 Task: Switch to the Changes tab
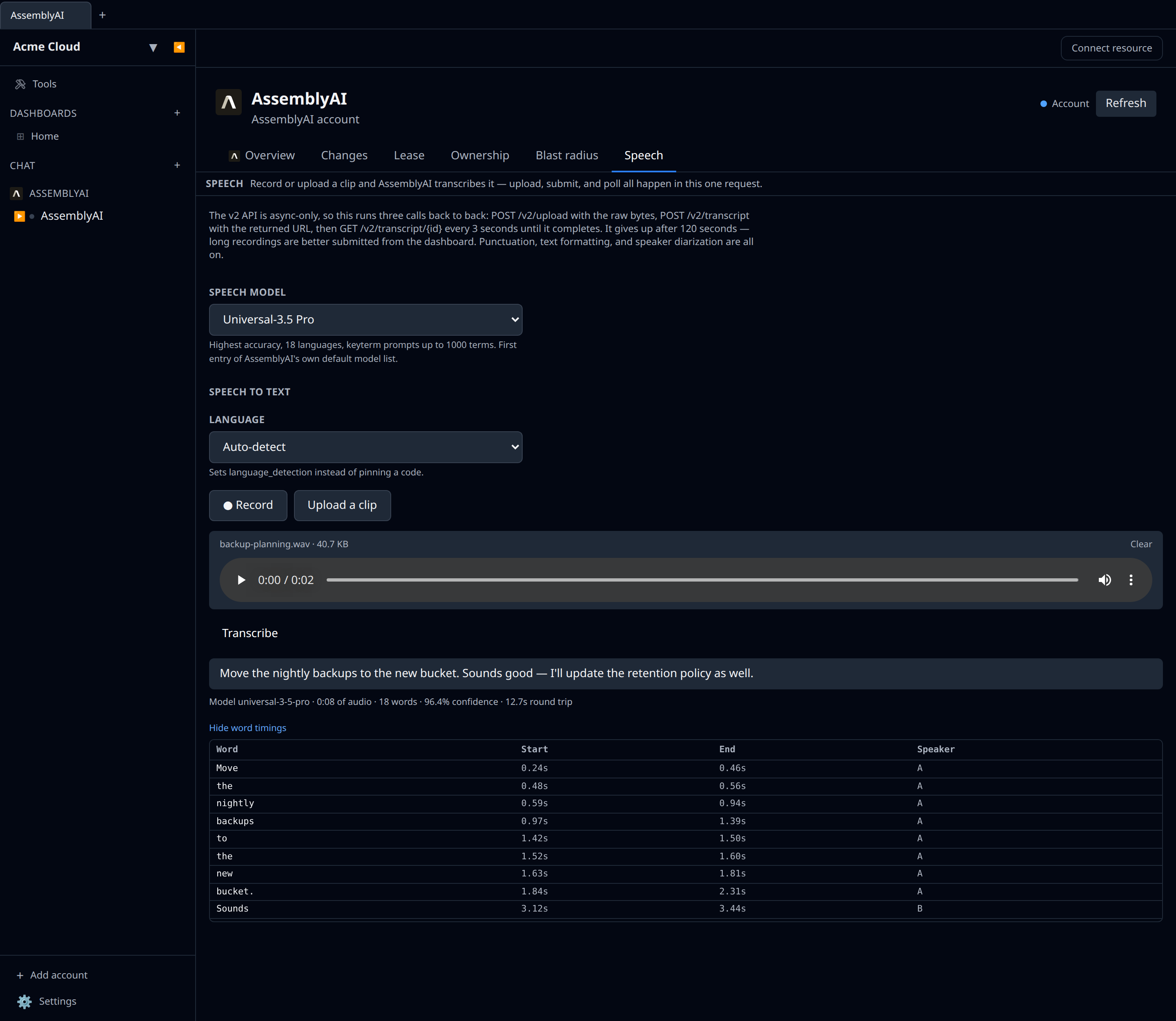coord(344,156)
